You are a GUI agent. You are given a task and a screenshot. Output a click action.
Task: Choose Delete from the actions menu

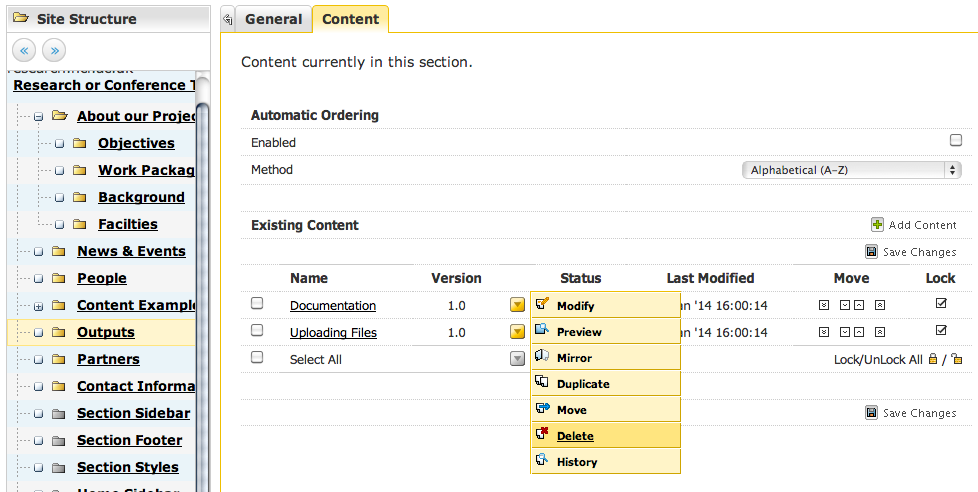coord(575,436)
